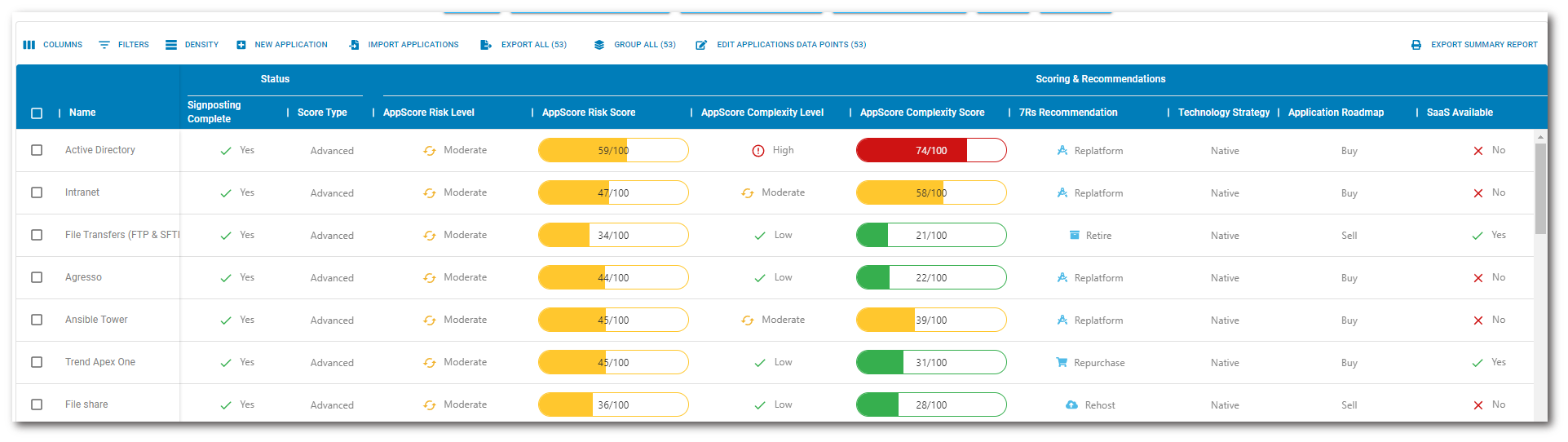Open the Filters icon
The height and width of the screenshot is (442, 1568).
(104, 45)
